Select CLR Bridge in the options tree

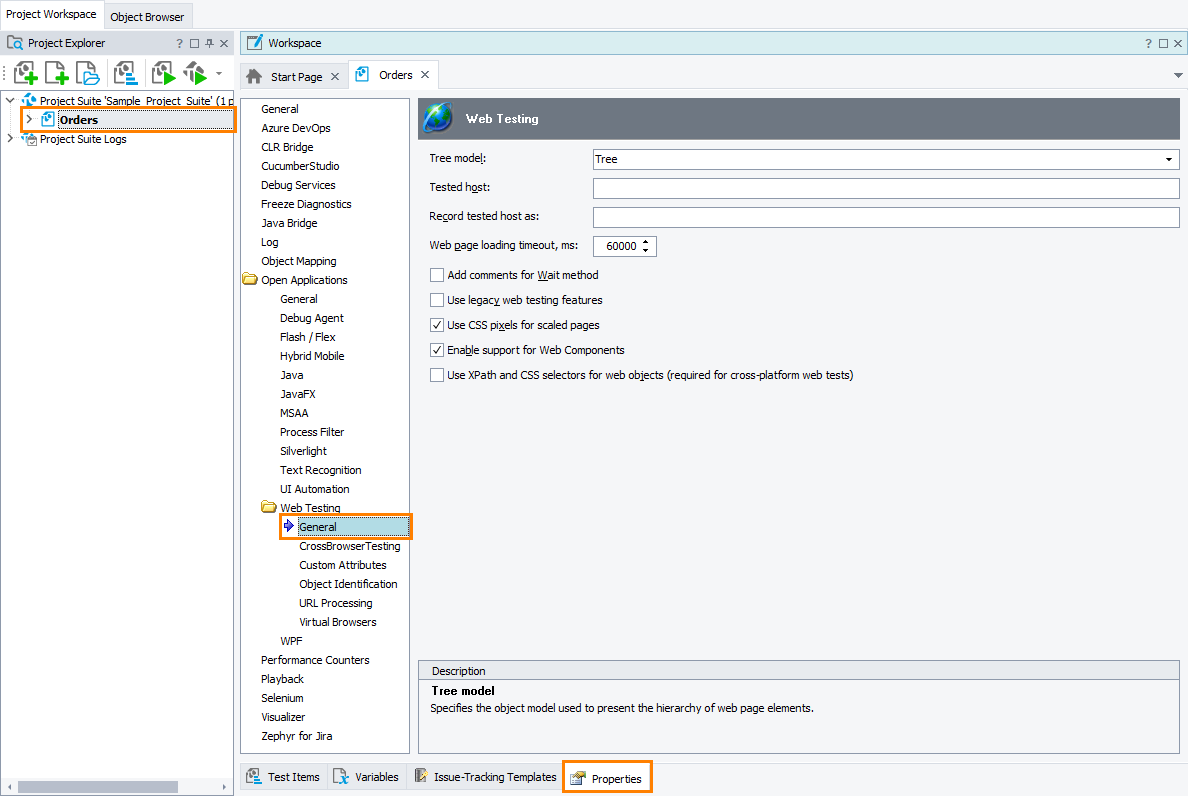pyautogui.click(x=287, y=147)
